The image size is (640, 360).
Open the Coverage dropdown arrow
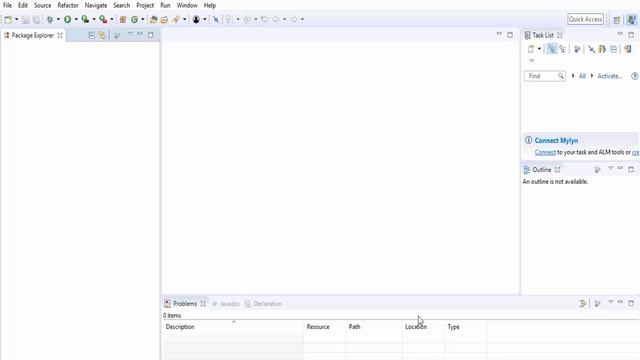pos(94,20)
